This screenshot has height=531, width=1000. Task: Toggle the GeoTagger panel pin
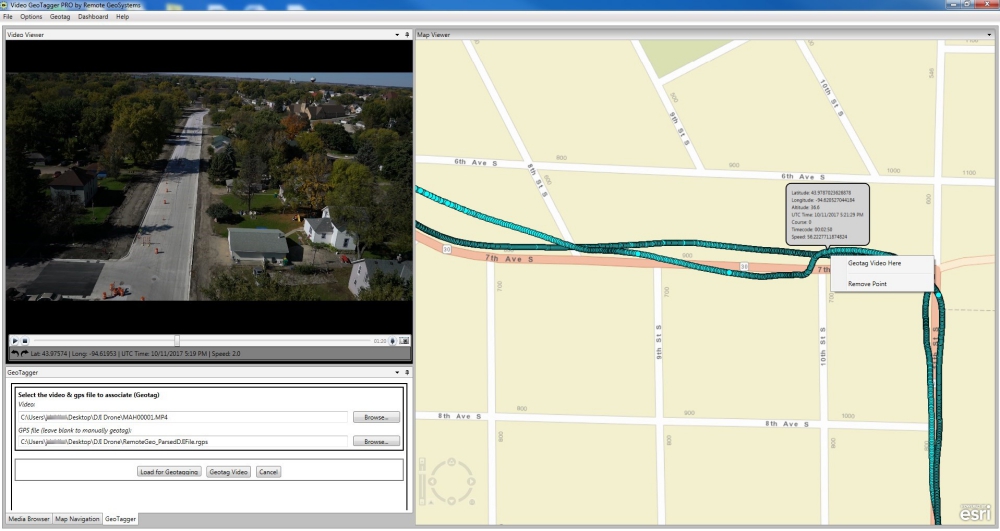tap(407, 372)
